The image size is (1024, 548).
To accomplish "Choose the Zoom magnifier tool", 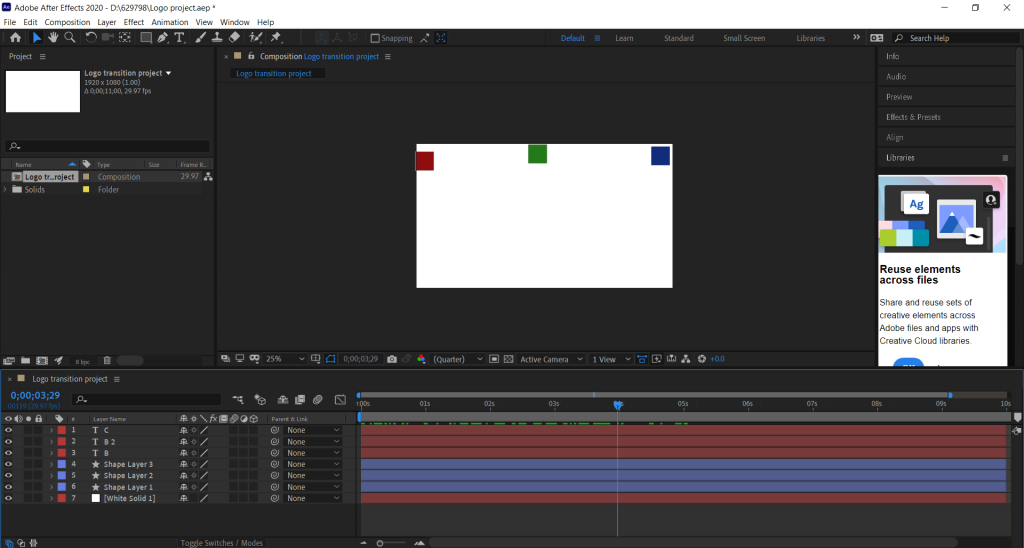I will [x=70, y=38].
